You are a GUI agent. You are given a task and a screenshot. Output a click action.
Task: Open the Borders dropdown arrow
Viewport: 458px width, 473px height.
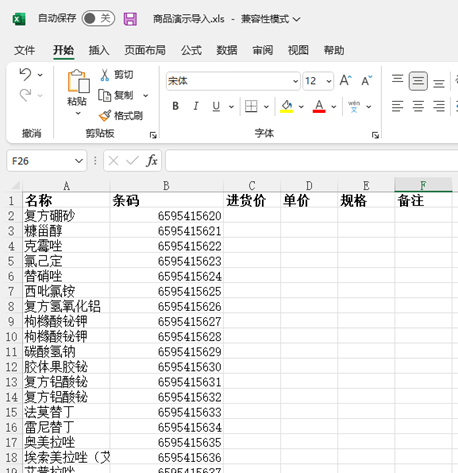[266, 107]
